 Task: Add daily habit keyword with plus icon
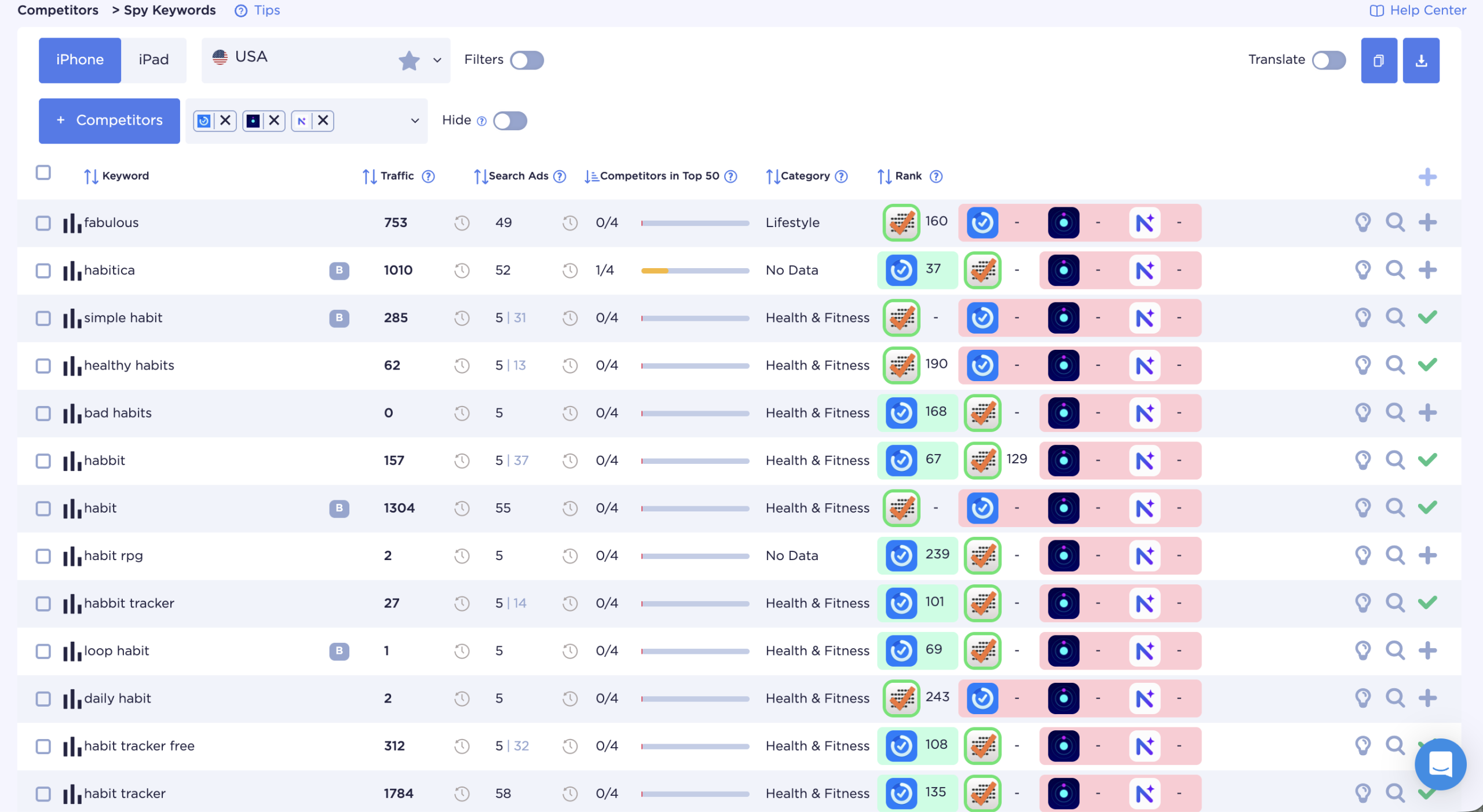point(1427,698)
